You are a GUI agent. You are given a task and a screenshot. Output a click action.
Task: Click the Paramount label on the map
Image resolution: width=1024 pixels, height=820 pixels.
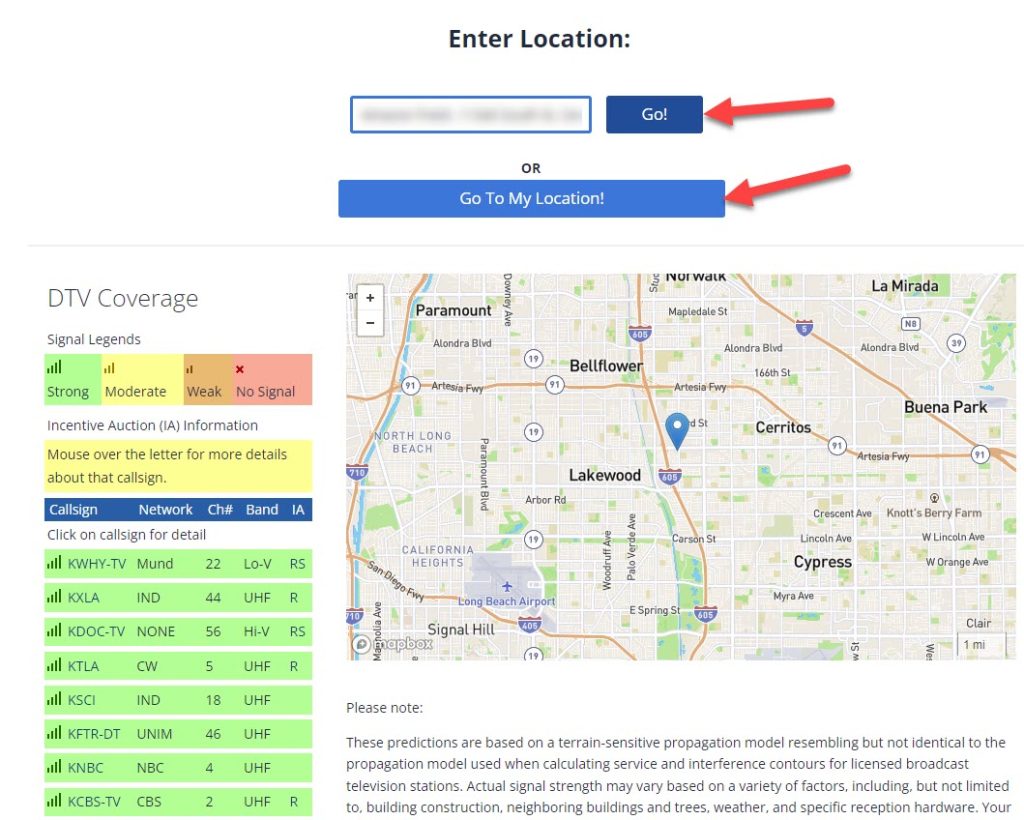(453, 310)
